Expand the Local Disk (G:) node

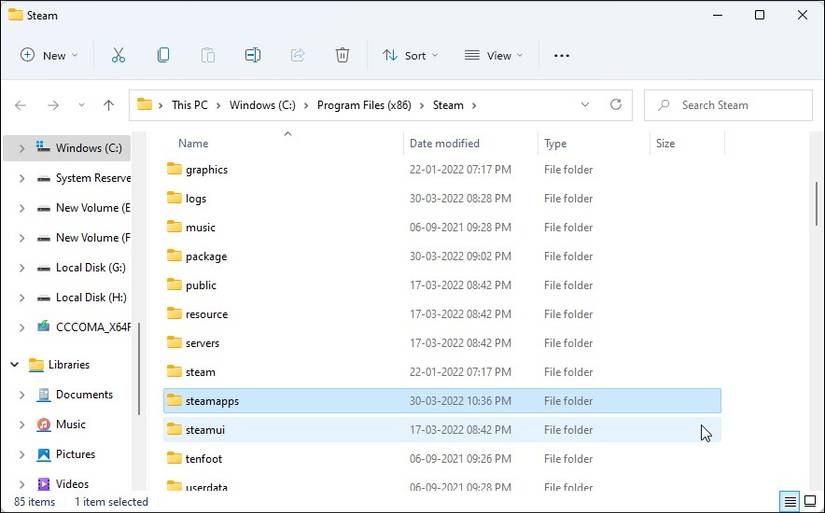tap(22, 268)
